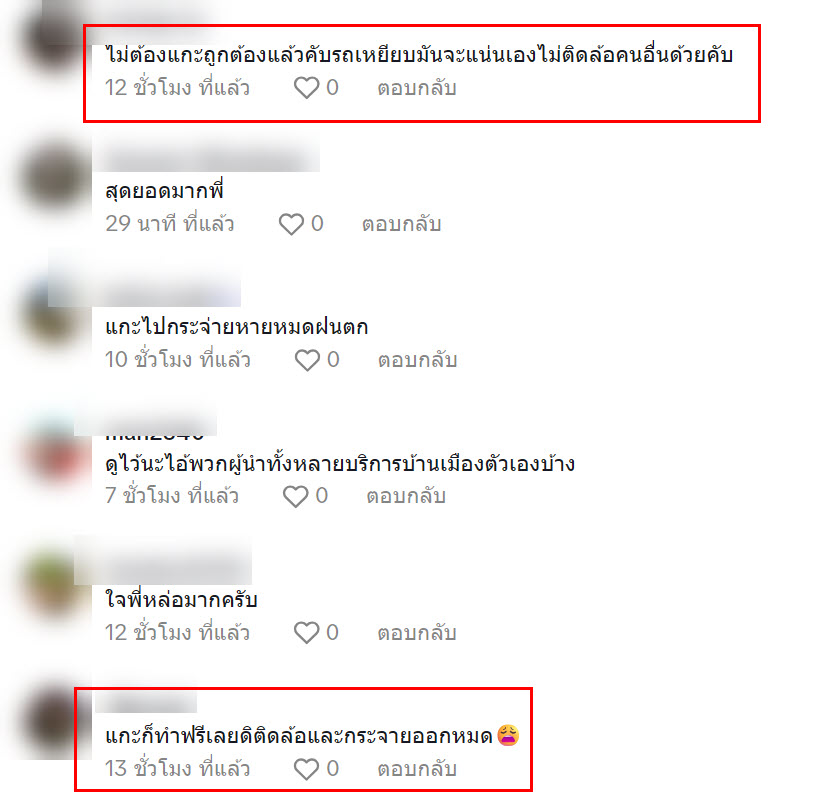
Task: Tap heart on top highlighted 12 ชั่วโมง comment
Action: 307,88
